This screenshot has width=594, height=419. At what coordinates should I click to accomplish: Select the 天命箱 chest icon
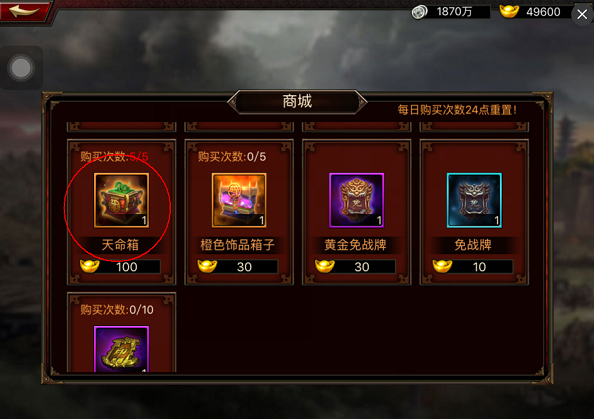[x=121, y=200]
